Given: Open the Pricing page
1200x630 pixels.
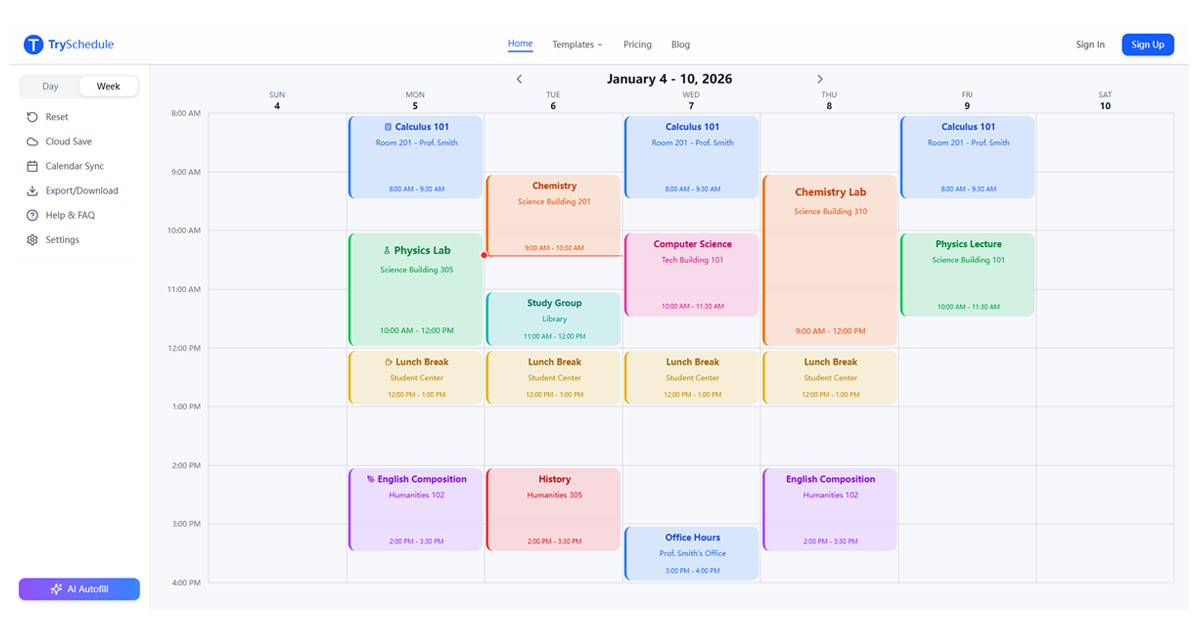Looking at the screenshot, I should 637,45.
